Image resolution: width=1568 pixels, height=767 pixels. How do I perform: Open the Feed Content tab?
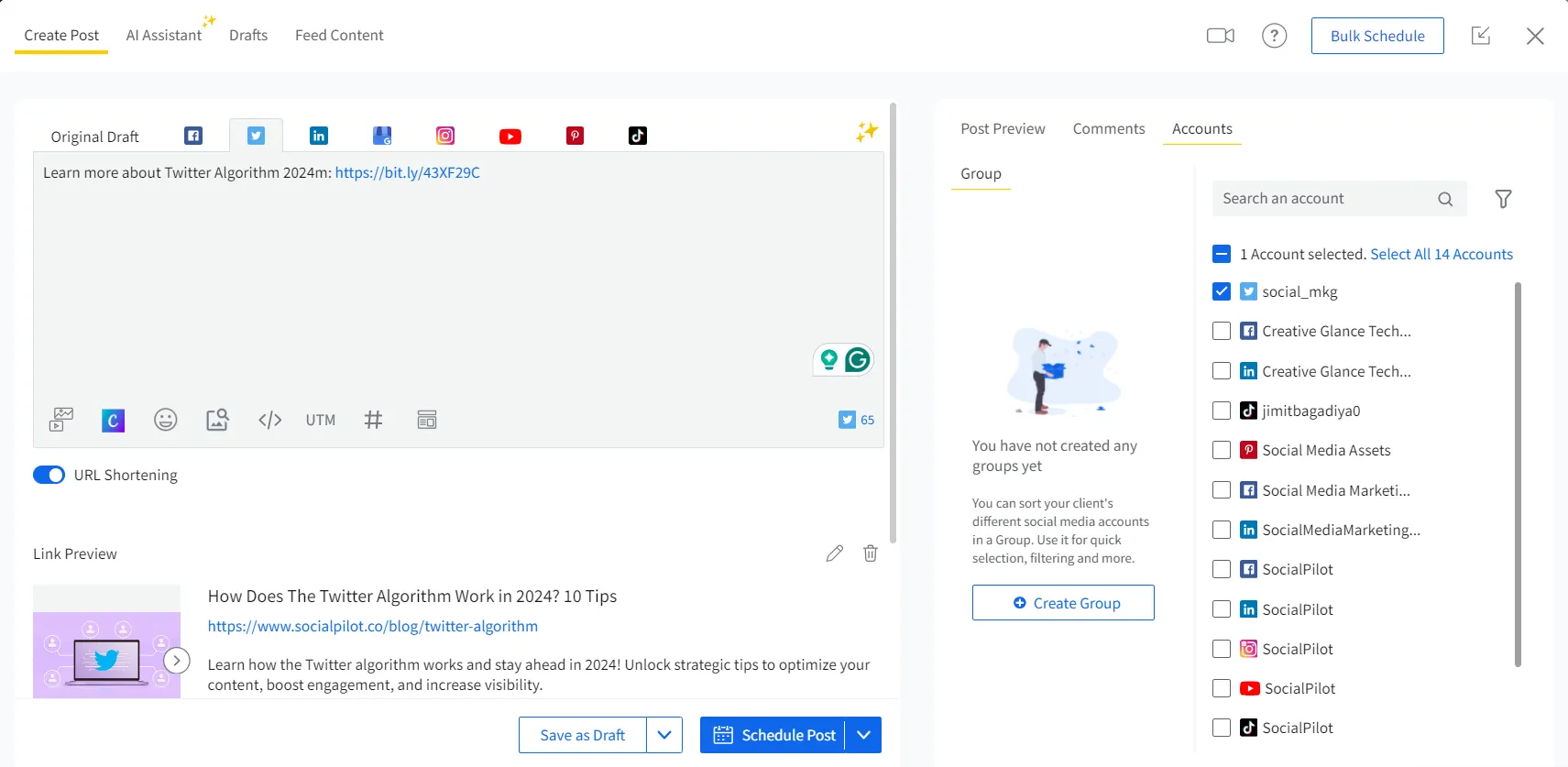coord(339,35)
